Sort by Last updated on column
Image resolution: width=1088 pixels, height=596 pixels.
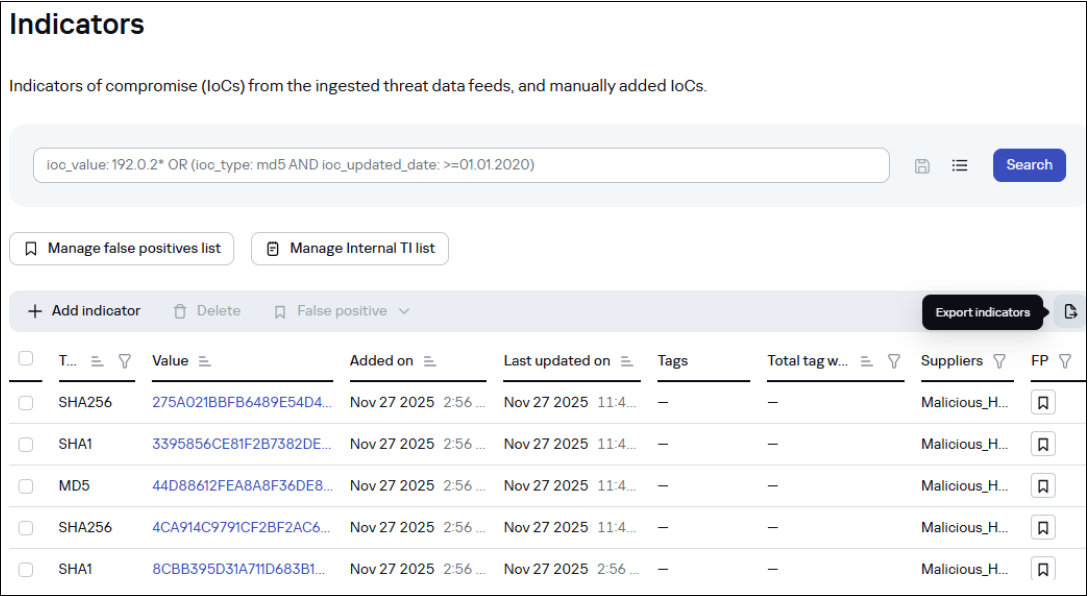[627, 361]
